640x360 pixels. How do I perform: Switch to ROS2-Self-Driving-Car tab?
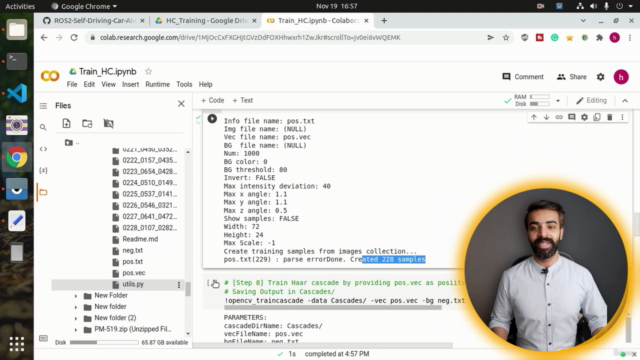(94, 20)
